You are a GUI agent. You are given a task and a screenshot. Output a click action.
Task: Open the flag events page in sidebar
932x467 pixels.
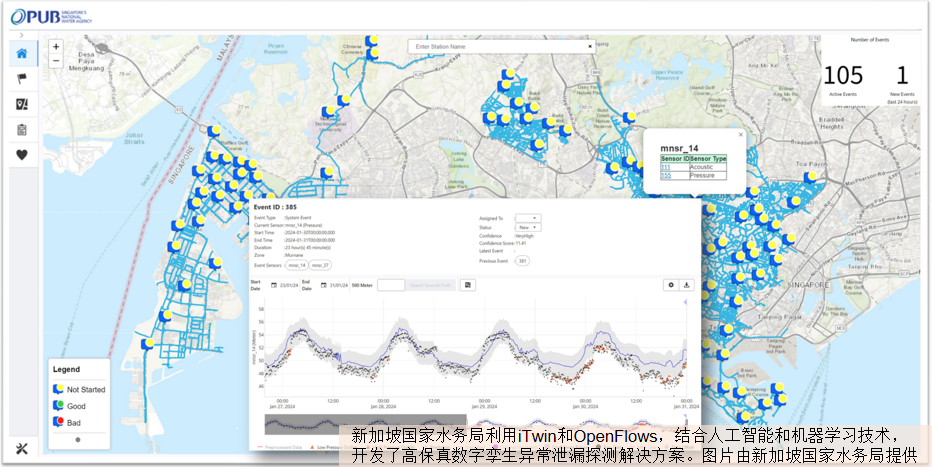click(x=22, y=78)
